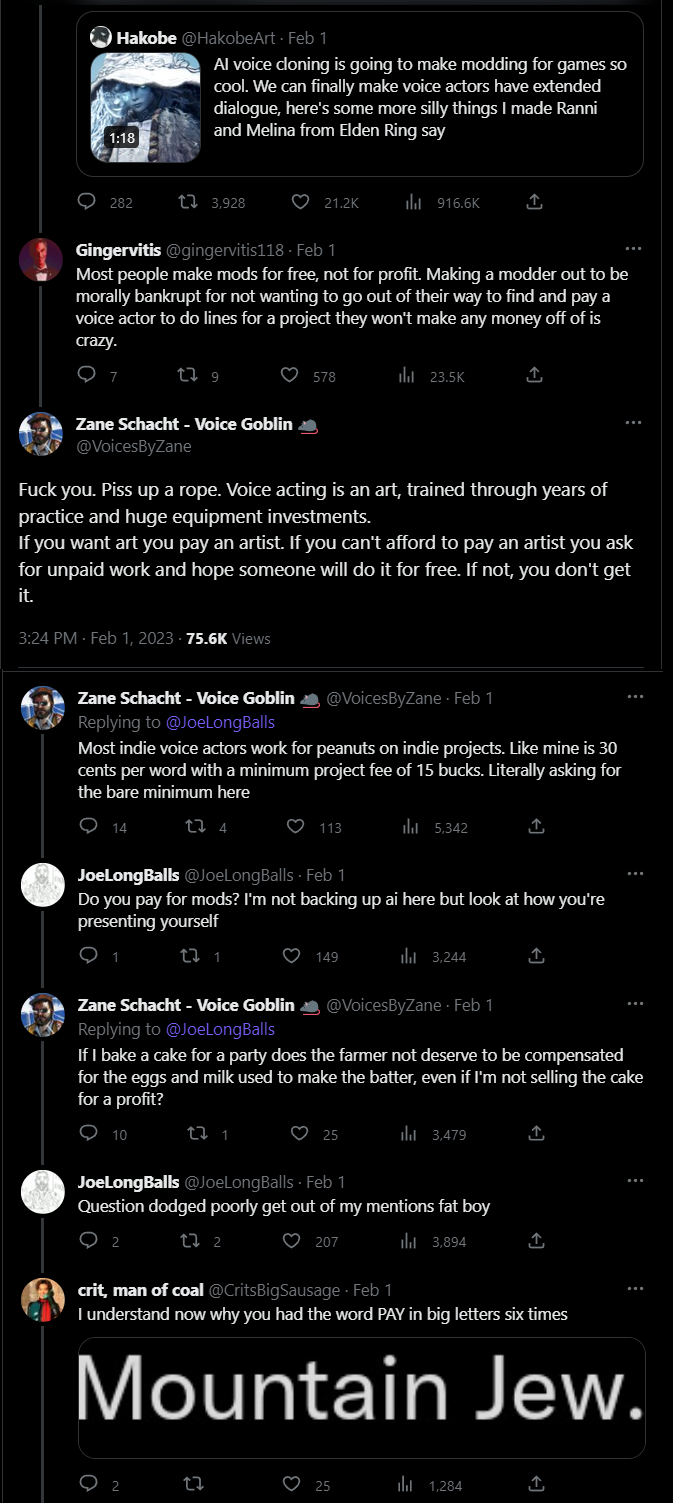Open the @JoeLongBalls mention in Zane's first reply
Viewport: 673px width, 1503px height.
[x=220, y=720]
